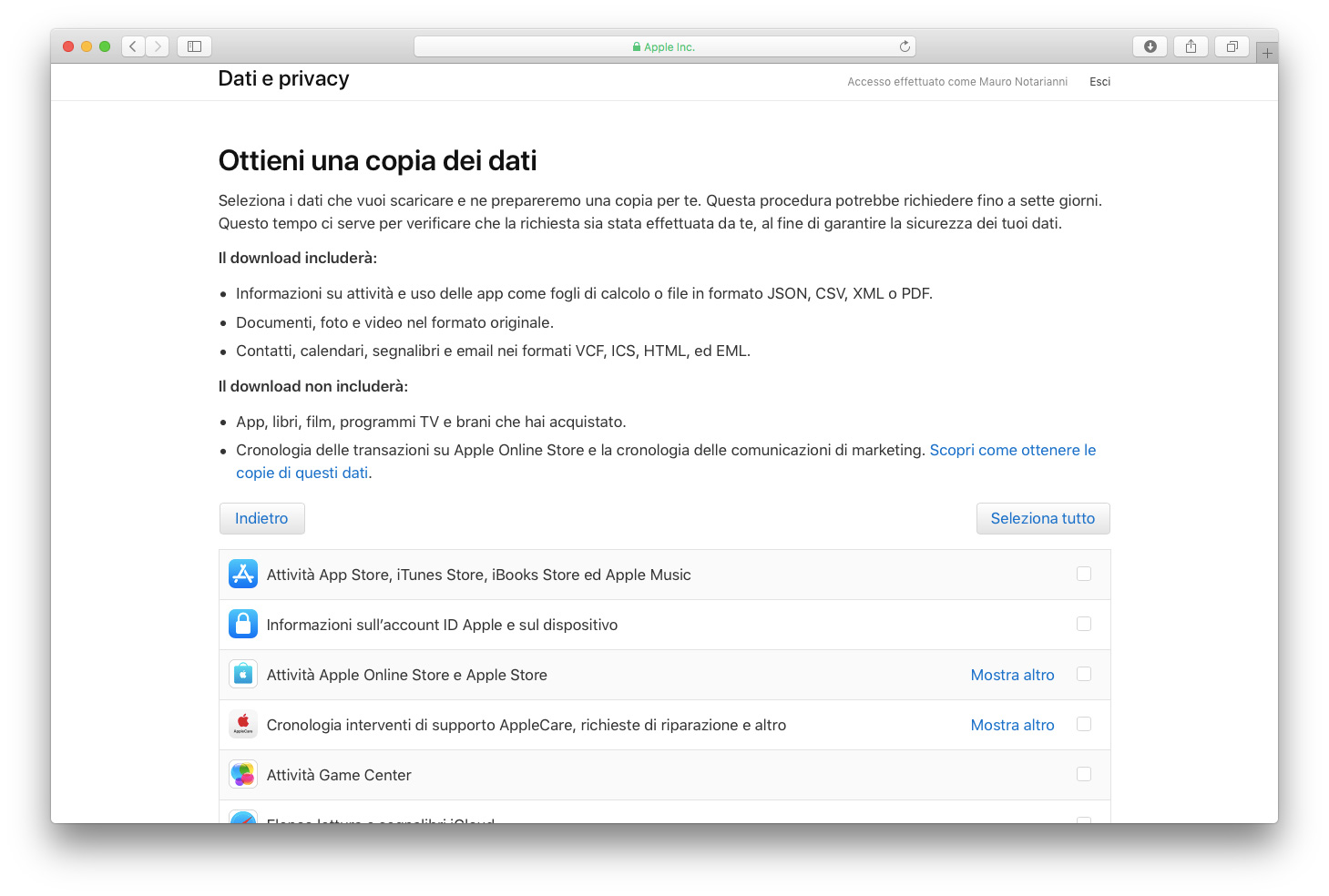The height and width of the screenshot is (896, 1329).
Task: Toggle the Safari sidebar button
Action: 194,46
